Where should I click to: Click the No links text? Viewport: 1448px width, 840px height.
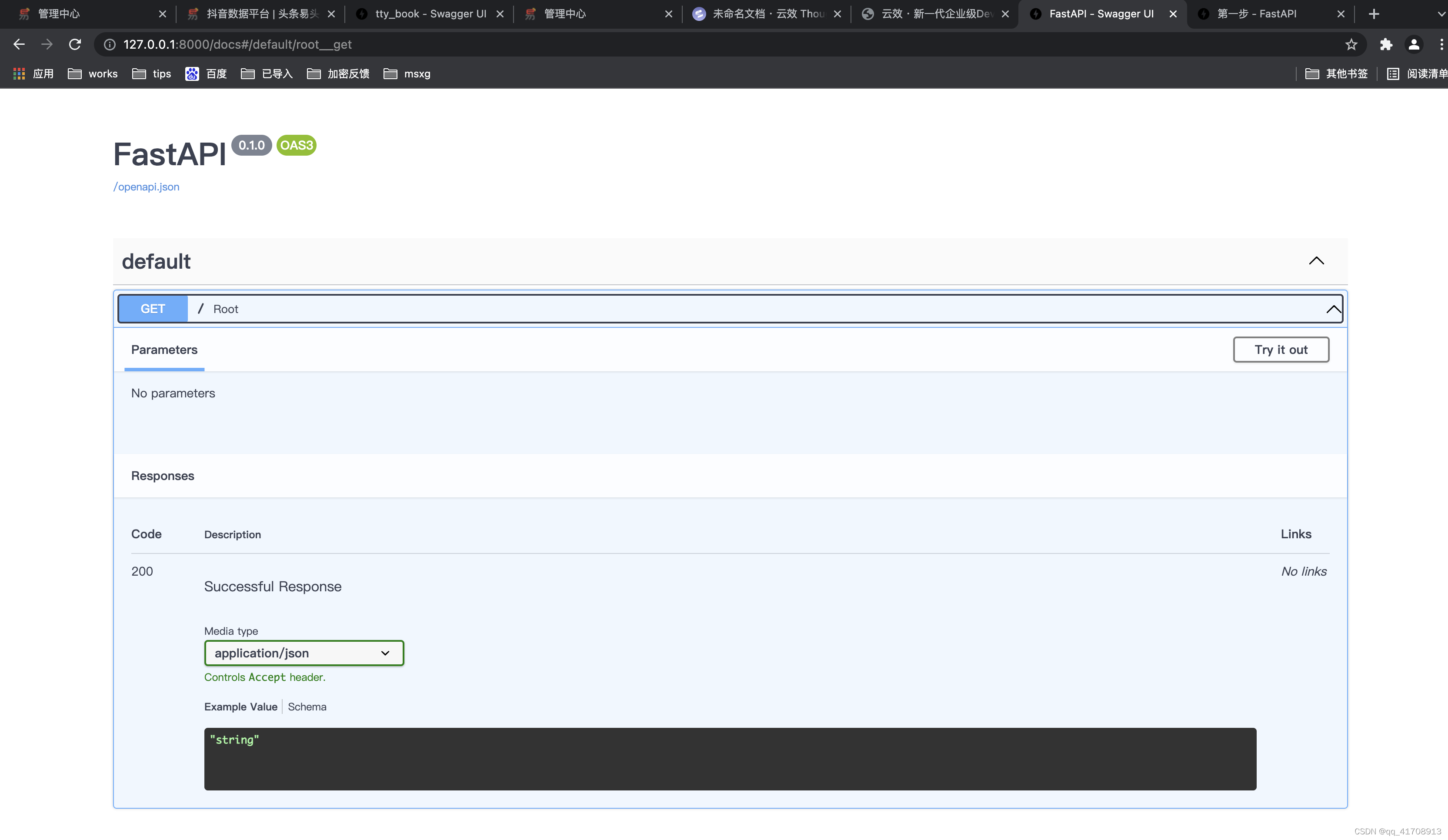tap(1304, 571)
